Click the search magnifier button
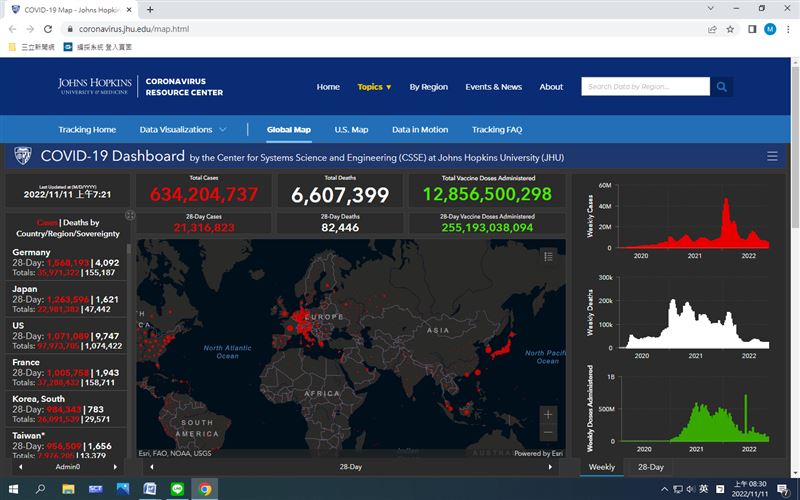 pyautogui.click(x=721, y=87)
